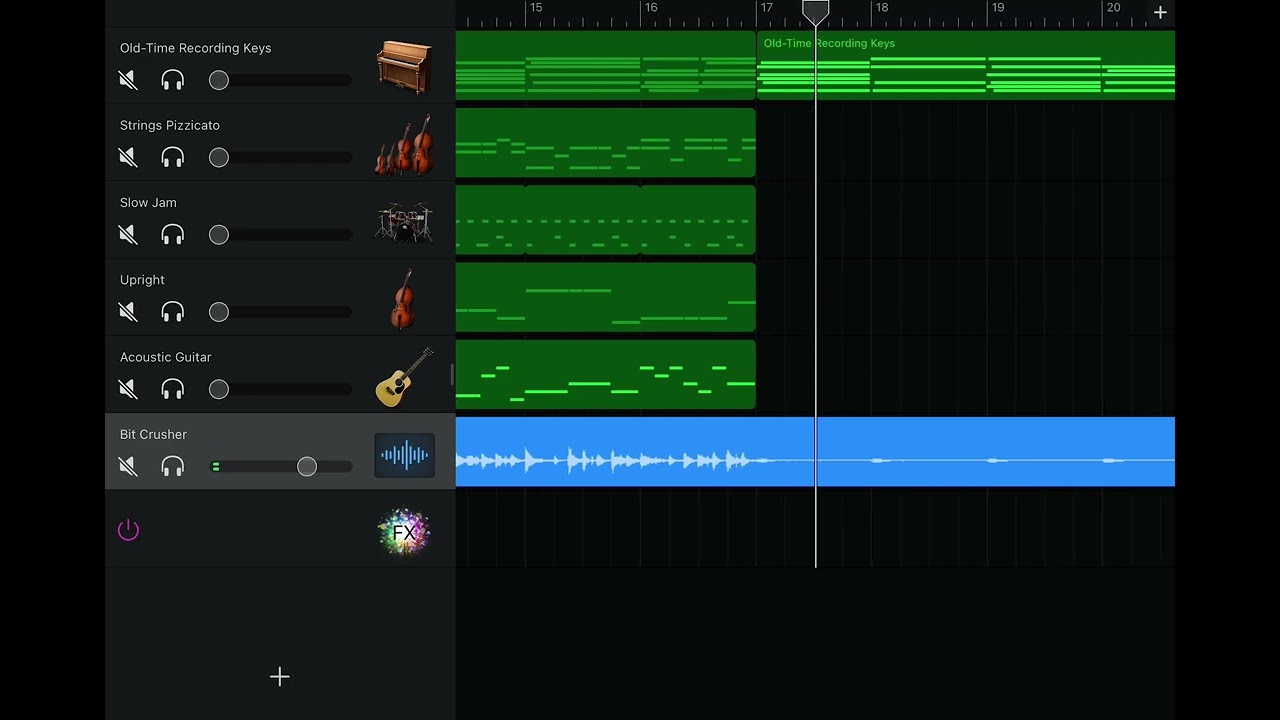Solo the Old-Time Recording Keys track

pyautogui.click(x=173, y=80)
